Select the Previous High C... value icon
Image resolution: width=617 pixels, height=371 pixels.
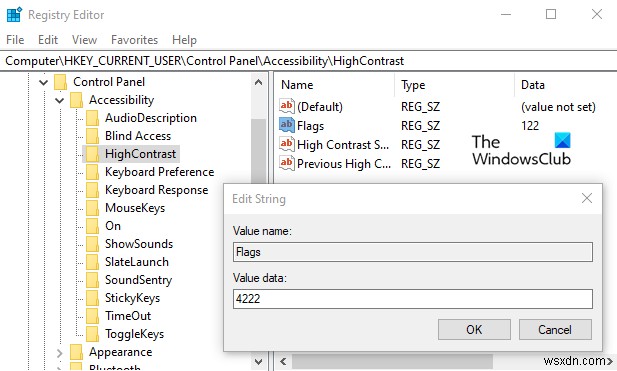[x=286, y=163]
